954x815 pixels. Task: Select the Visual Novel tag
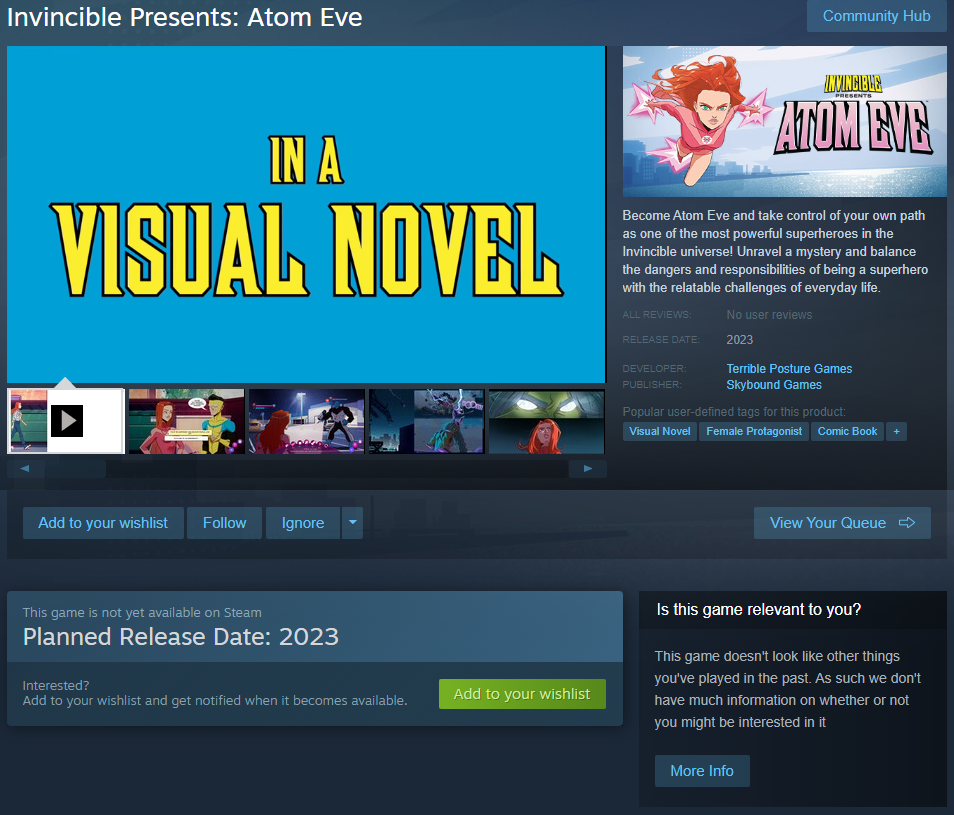(660, 431)
